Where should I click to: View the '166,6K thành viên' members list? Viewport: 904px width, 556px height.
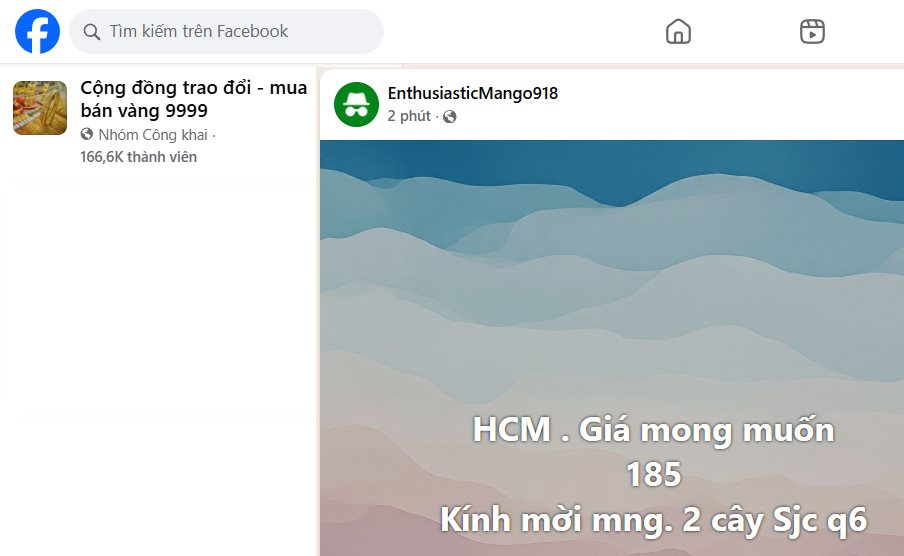click(x=138, y=157)
